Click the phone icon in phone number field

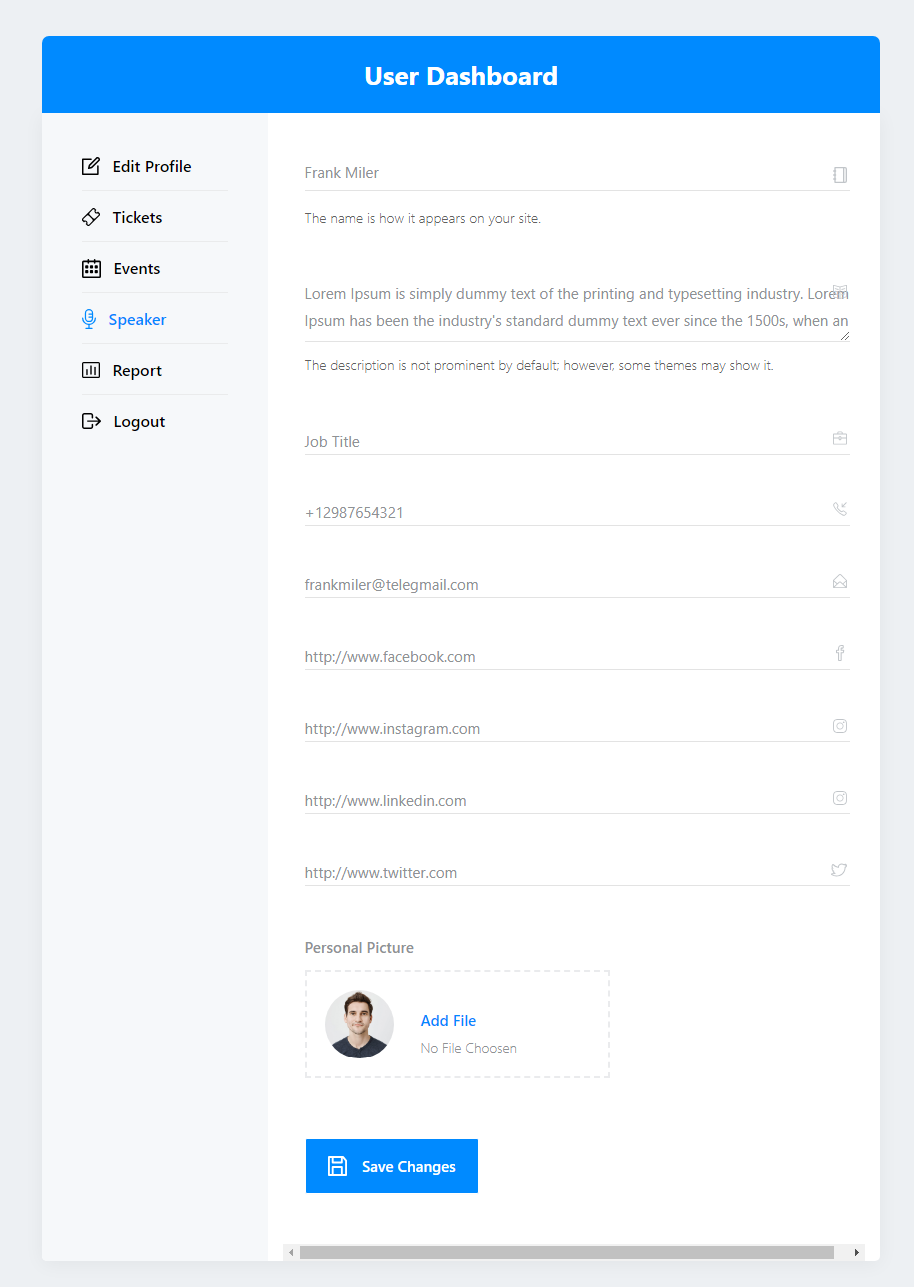[840, 509]
